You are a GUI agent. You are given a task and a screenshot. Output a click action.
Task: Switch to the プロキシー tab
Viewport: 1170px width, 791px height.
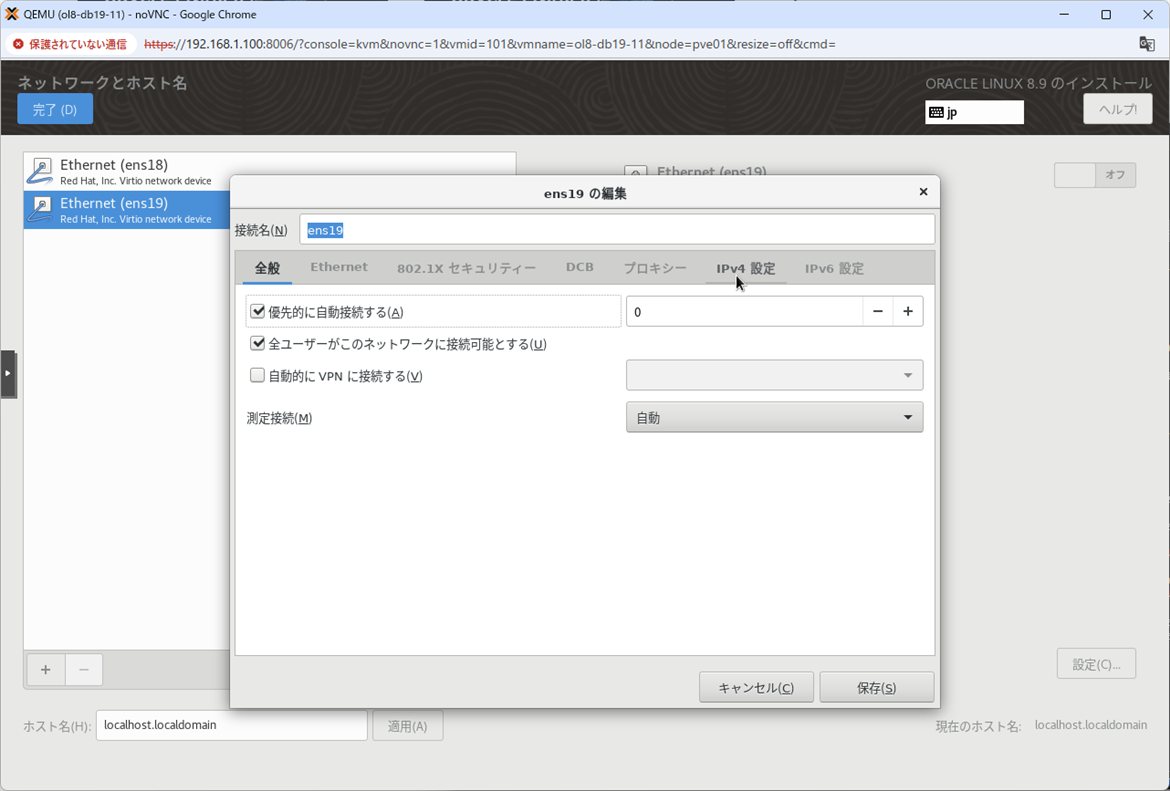coord(655,268)
